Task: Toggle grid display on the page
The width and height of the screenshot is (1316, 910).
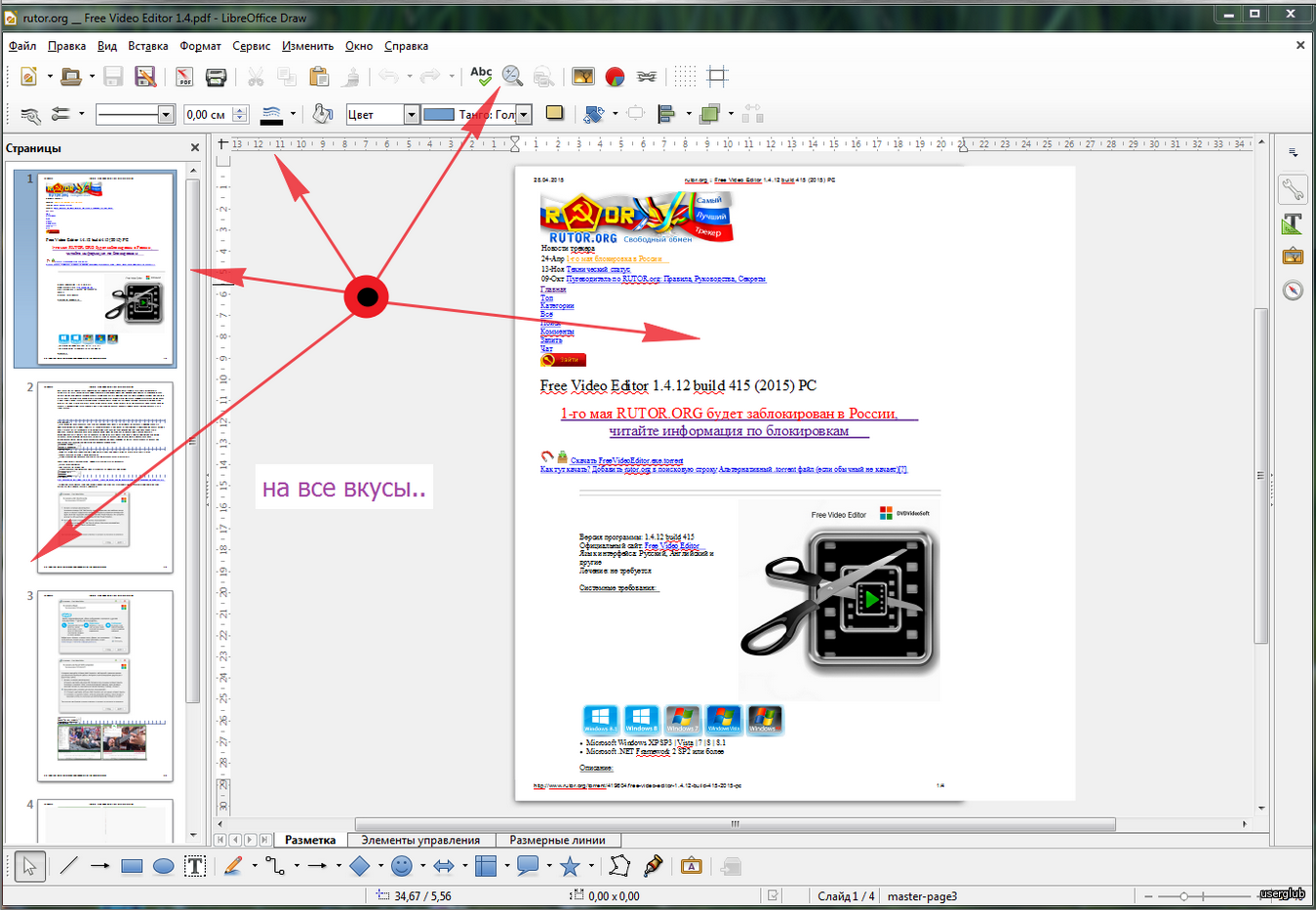Action: pos(686,76)
